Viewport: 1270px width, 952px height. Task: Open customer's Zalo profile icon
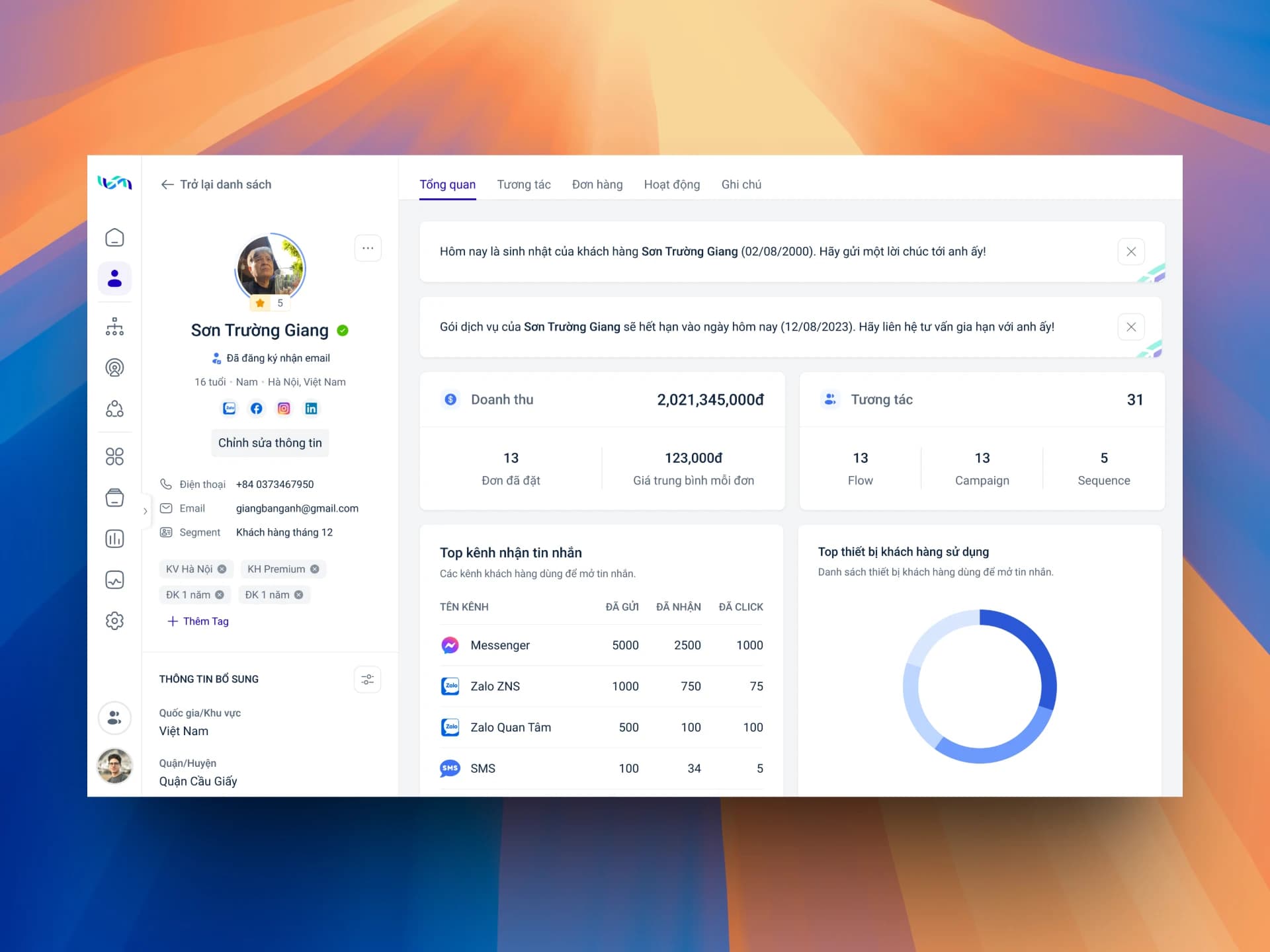[229, 409]
